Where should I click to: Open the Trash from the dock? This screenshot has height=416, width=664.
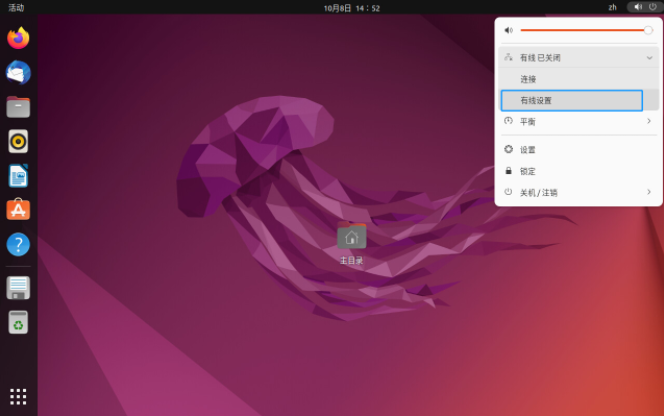tap(18, 322)
